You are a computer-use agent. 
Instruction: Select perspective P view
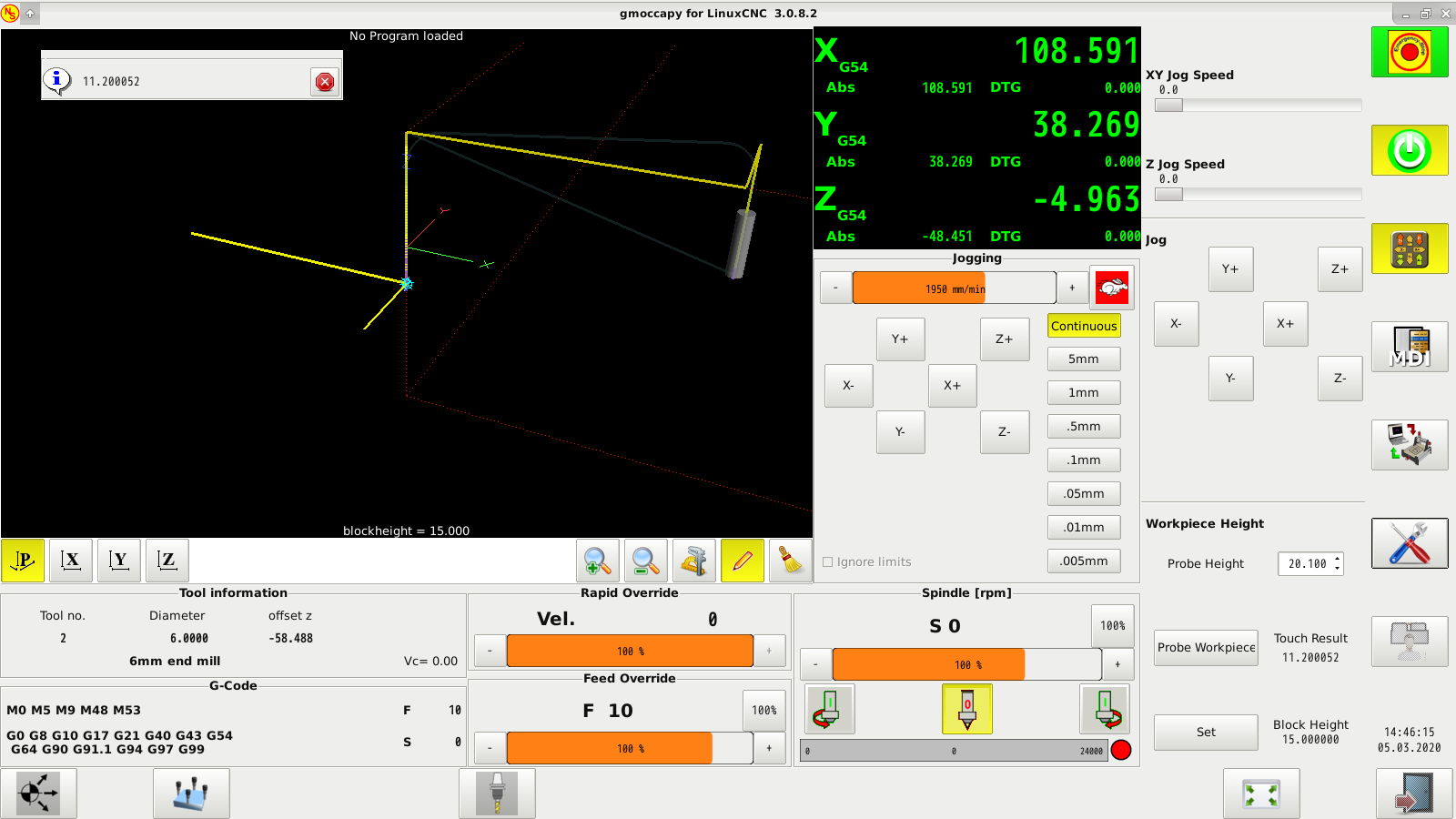click(x=23, y=561)
